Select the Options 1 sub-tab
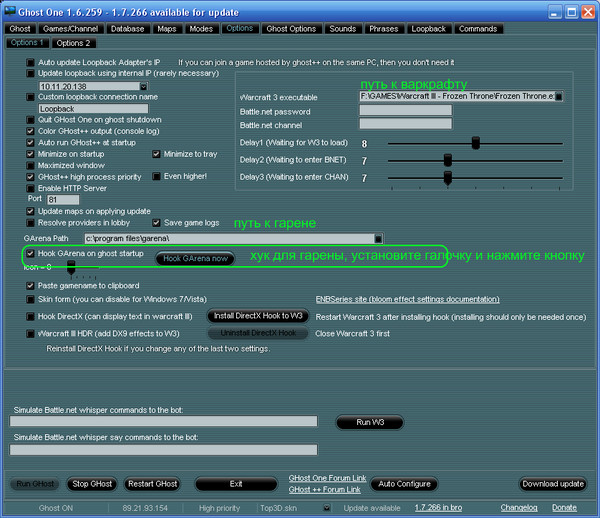This screenshot has width=600, height=518. click(27, 43)
